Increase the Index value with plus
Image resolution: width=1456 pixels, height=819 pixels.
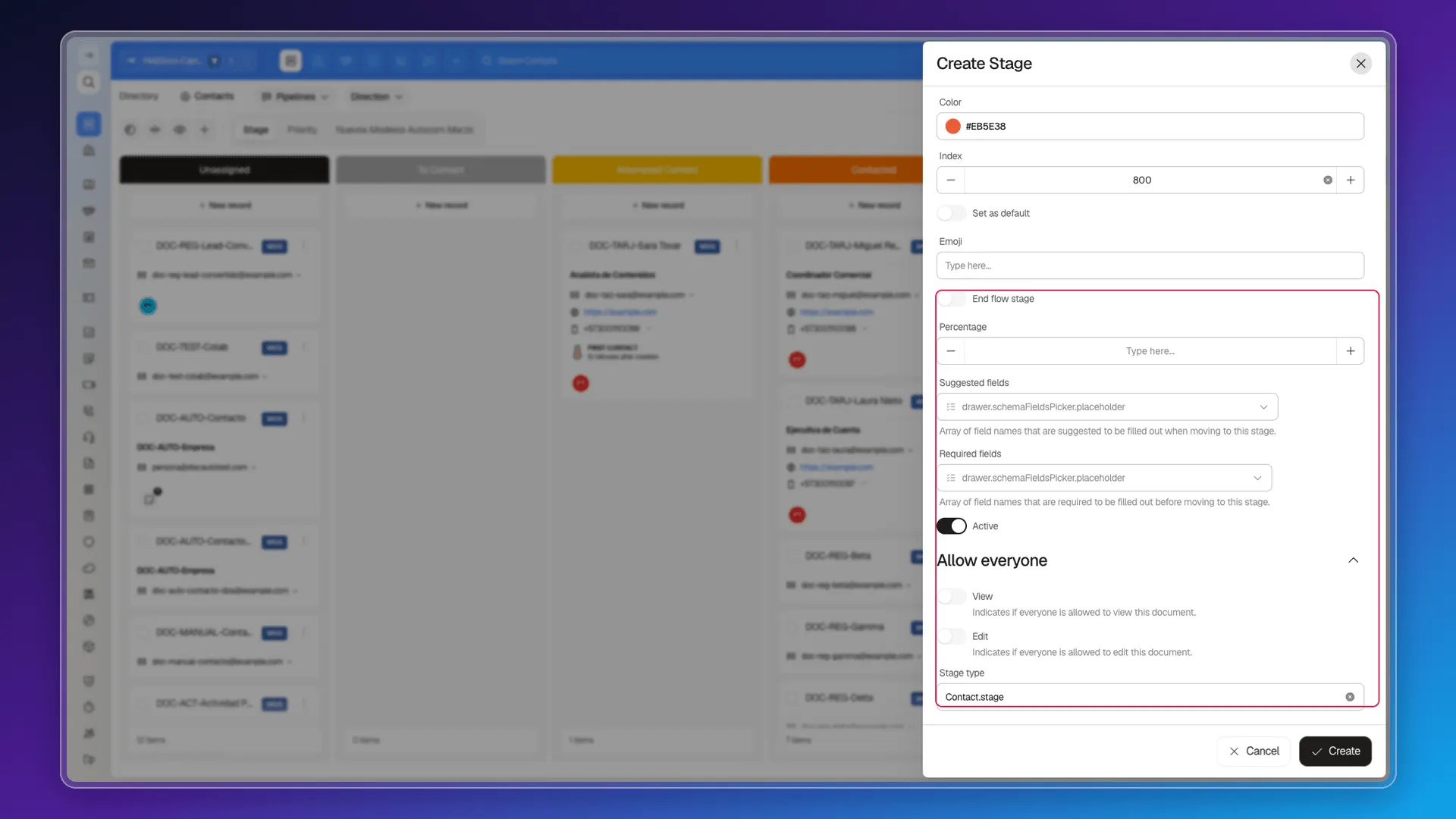coord(1350,180)
